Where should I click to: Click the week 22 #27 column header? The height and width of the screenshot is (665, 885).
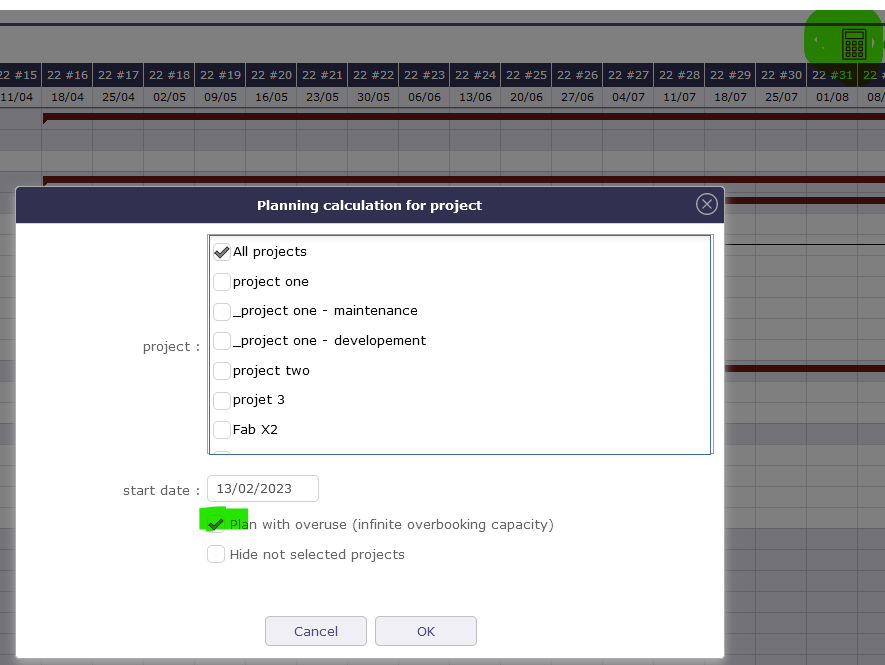click(x=628, y=75)
